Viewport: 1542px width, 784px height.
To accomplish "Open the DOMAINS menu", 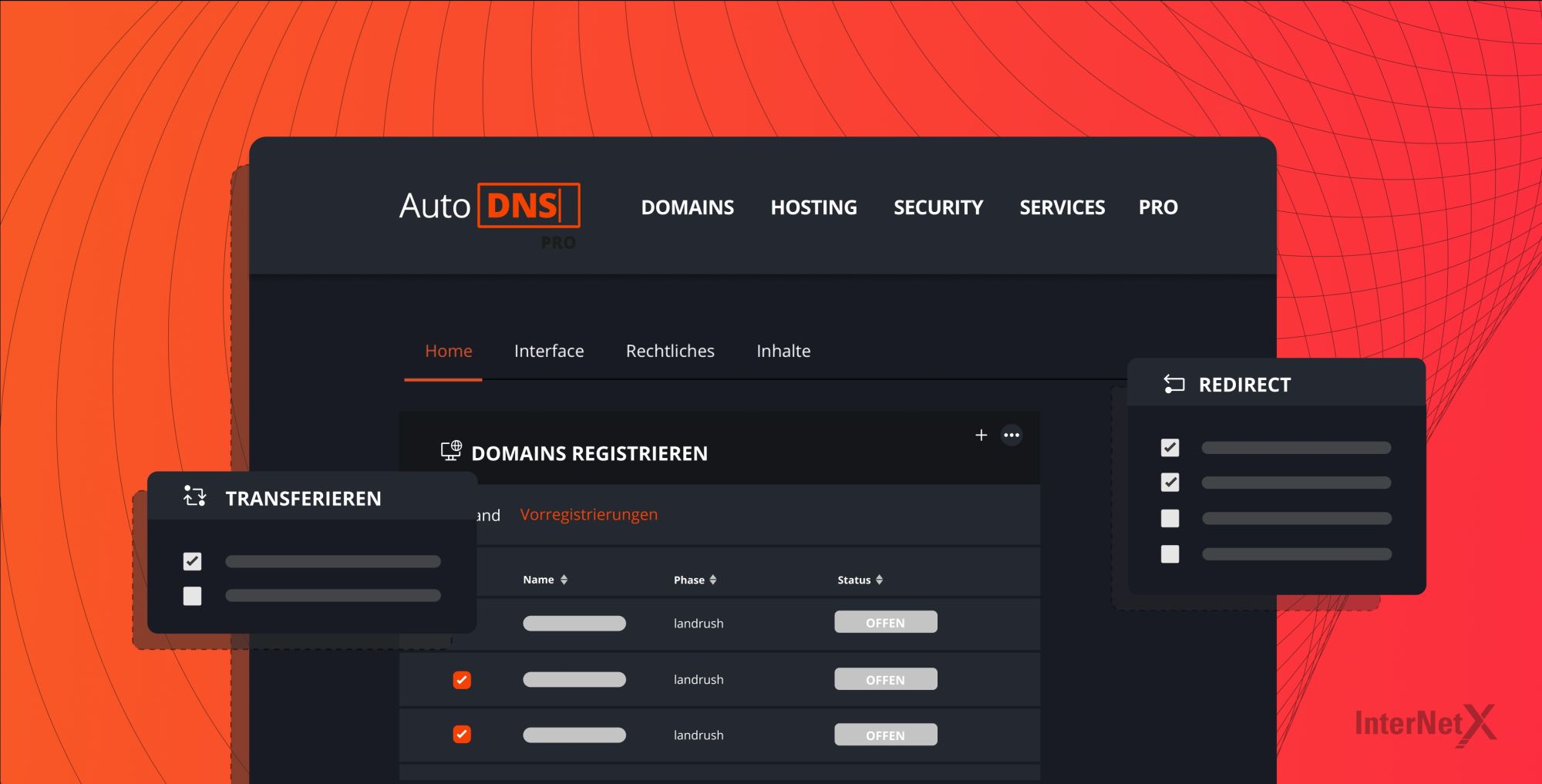I will click(688, 207).
